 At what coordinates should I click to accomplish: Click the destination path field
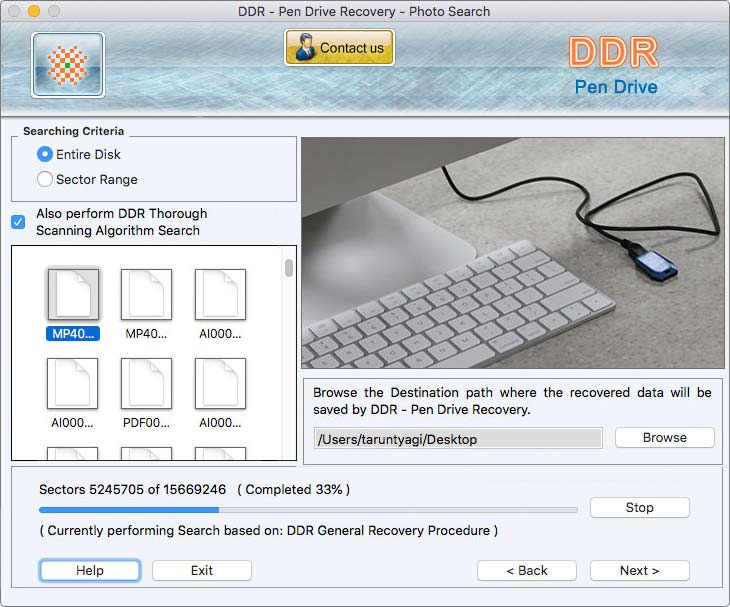tap(458, 438)
